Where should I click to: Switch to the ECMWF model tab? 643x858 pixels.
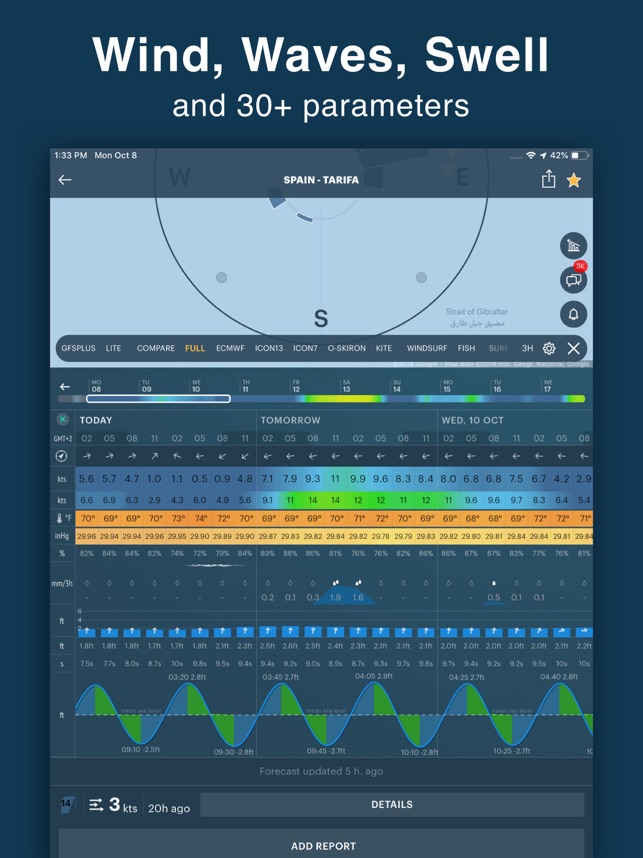[230, 348]
